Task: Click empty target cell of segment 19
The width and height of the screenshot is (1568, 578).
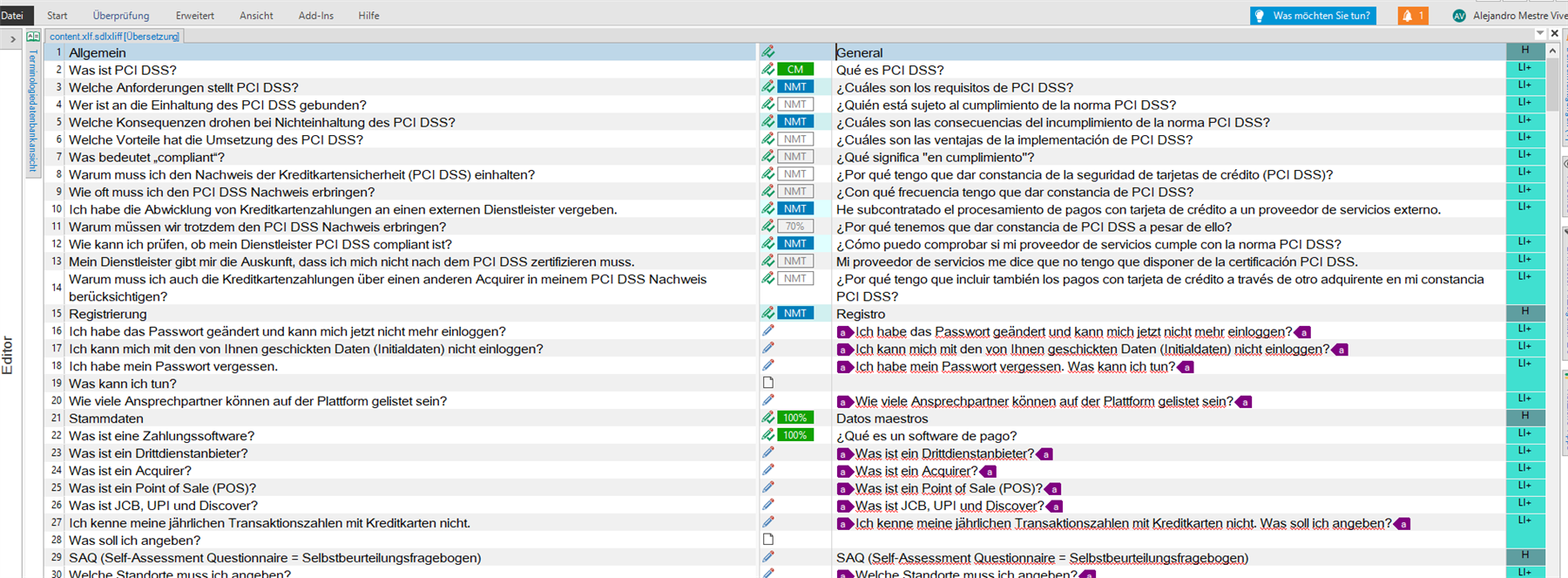Action: coord(1169,384)
